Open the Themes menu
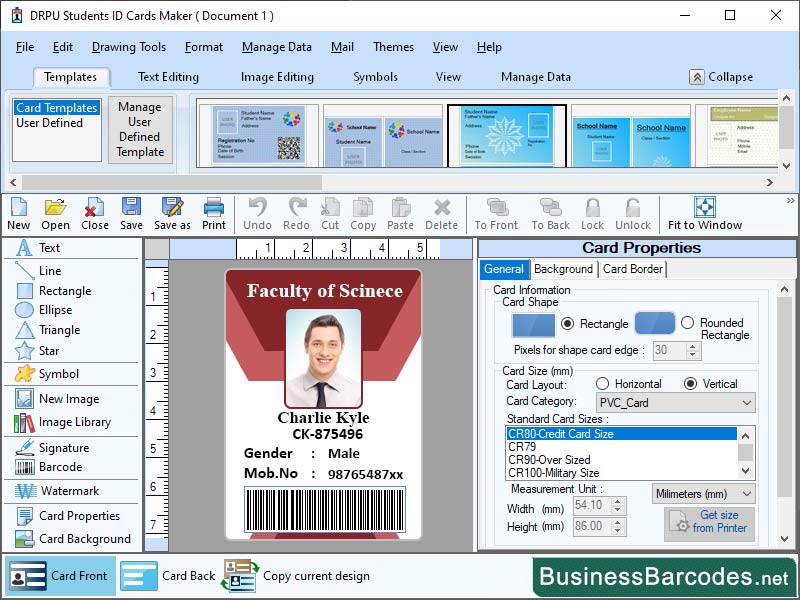This screenshot has width=800, height=600. [x=393, y=47]
